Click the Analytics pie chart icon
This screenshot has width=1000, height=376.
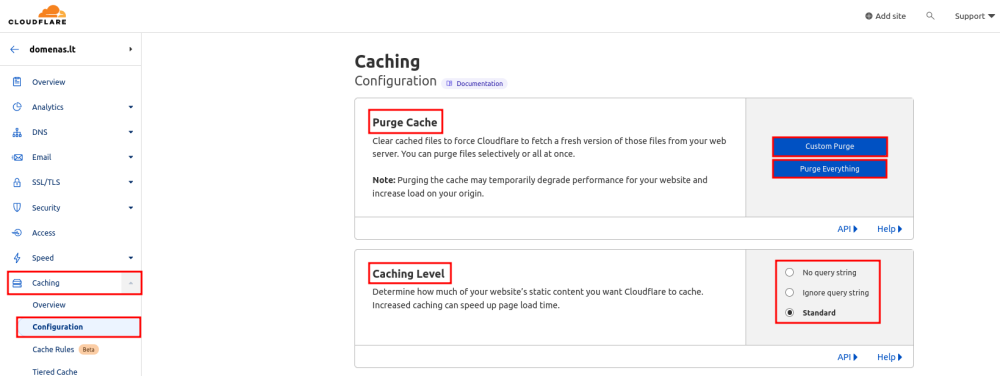click(17, 107)
